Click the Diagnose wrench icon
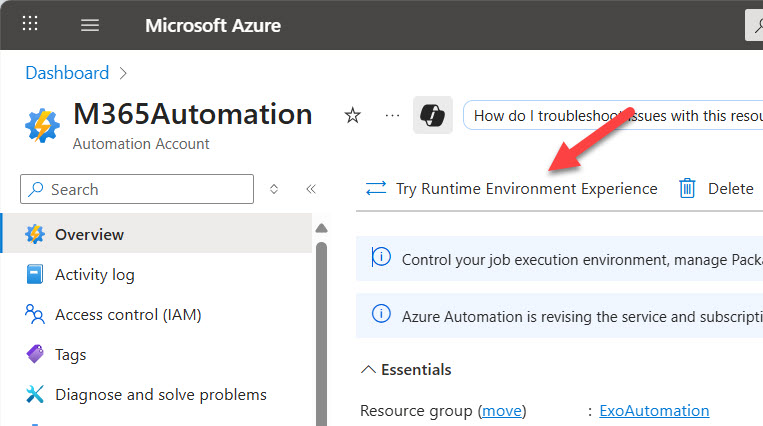This screenshot has height=426, width=763. click(35, 394)
